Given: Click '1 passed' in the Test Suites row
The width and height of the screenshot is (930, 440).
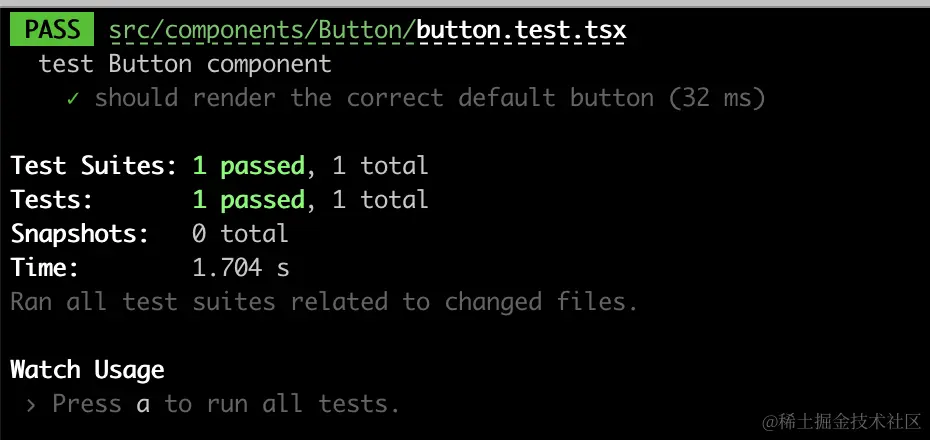Looking at the screenshot, I should click(x=249, y=166).
